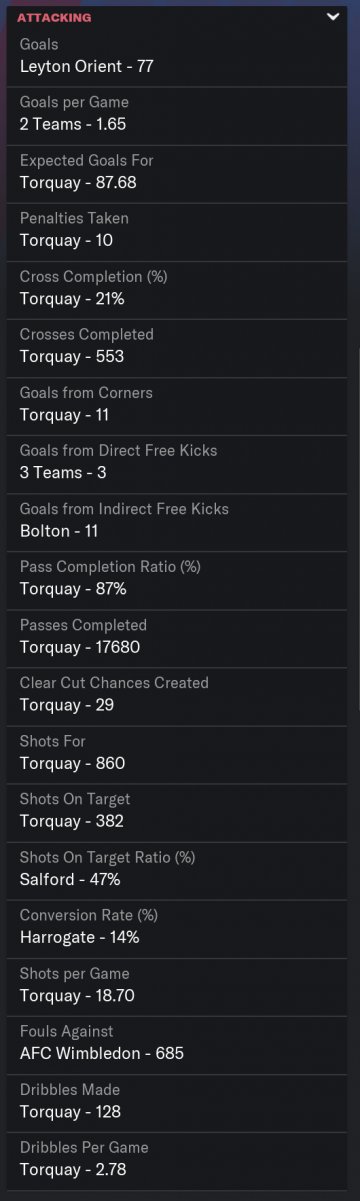Open Shots On Target Torquay 382 row
The width and height of the screenshot is (360, 1201).
click(x=180, y=811)
